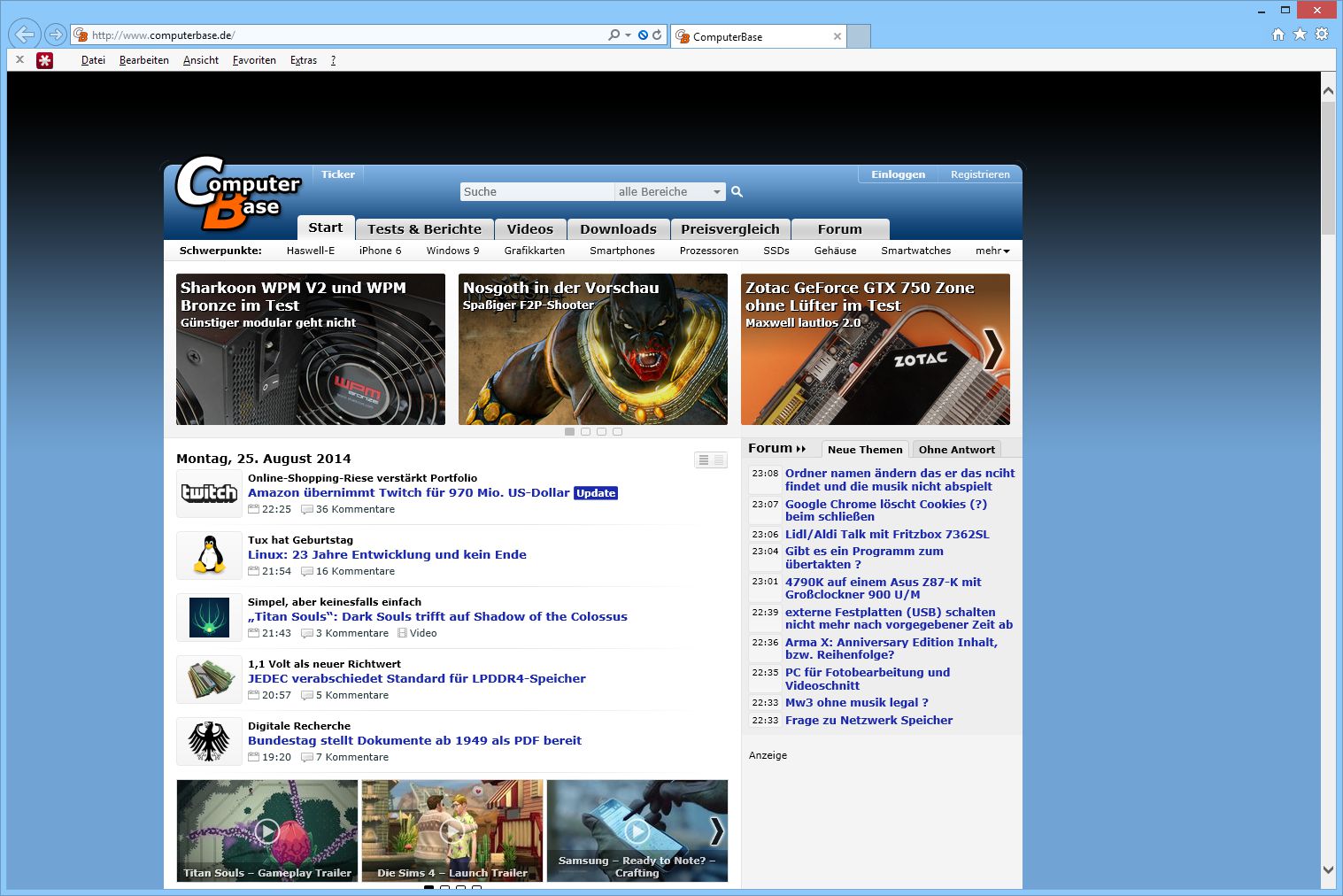The image size is (1343, 896).
Task: Expand the 'mehr' topics dropdown
Action: coord(992,251)
